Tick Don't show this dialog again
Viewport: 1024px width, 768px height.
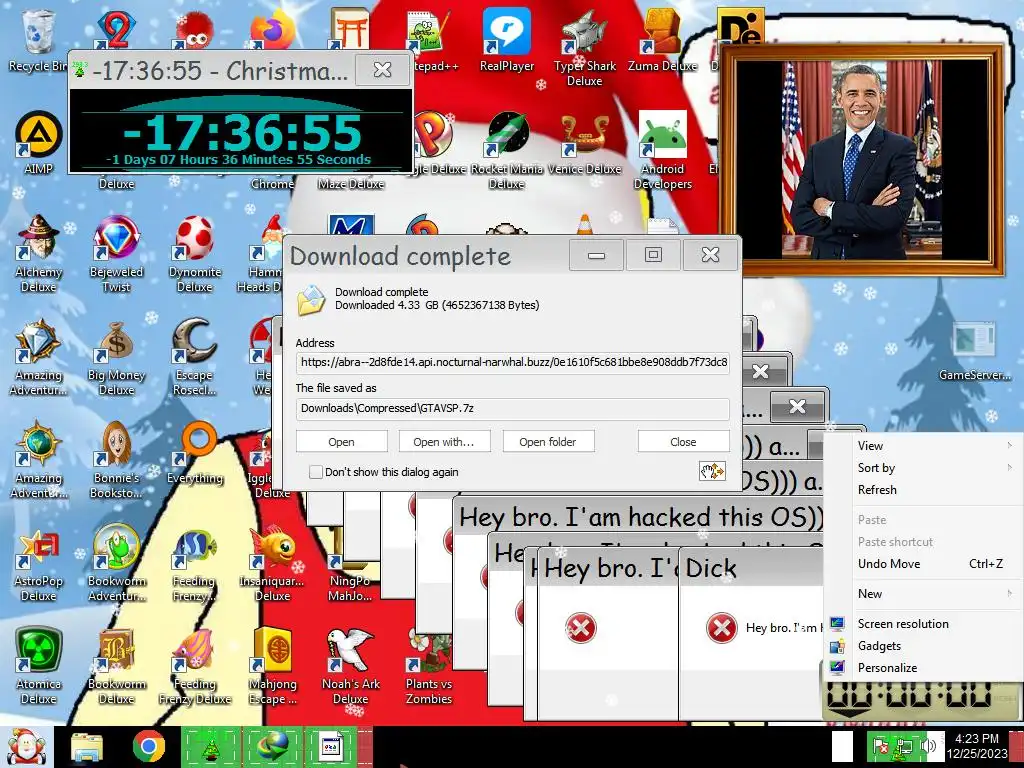pos(315,472)
